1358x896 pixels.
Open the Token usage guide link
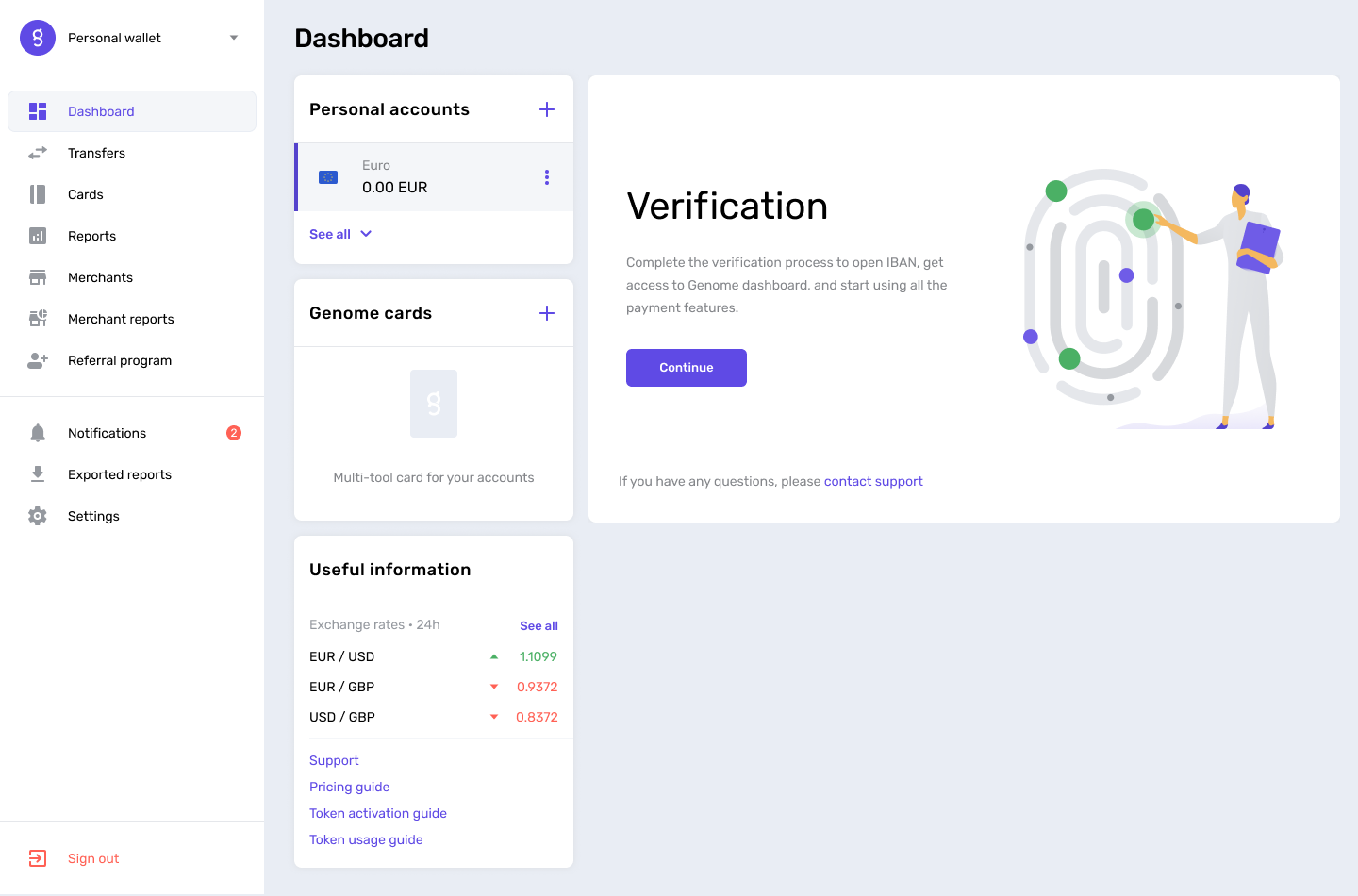(366, 839)
